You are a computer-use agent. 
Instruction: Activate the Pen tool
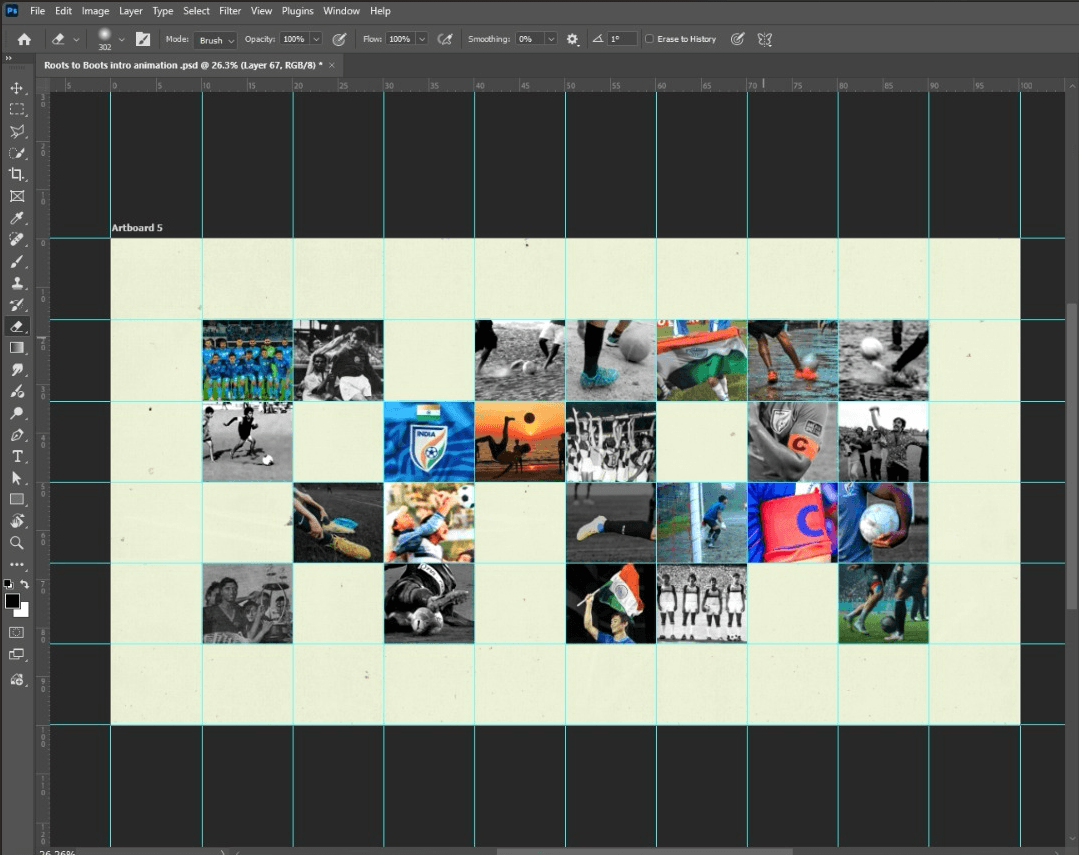point(17,435)
